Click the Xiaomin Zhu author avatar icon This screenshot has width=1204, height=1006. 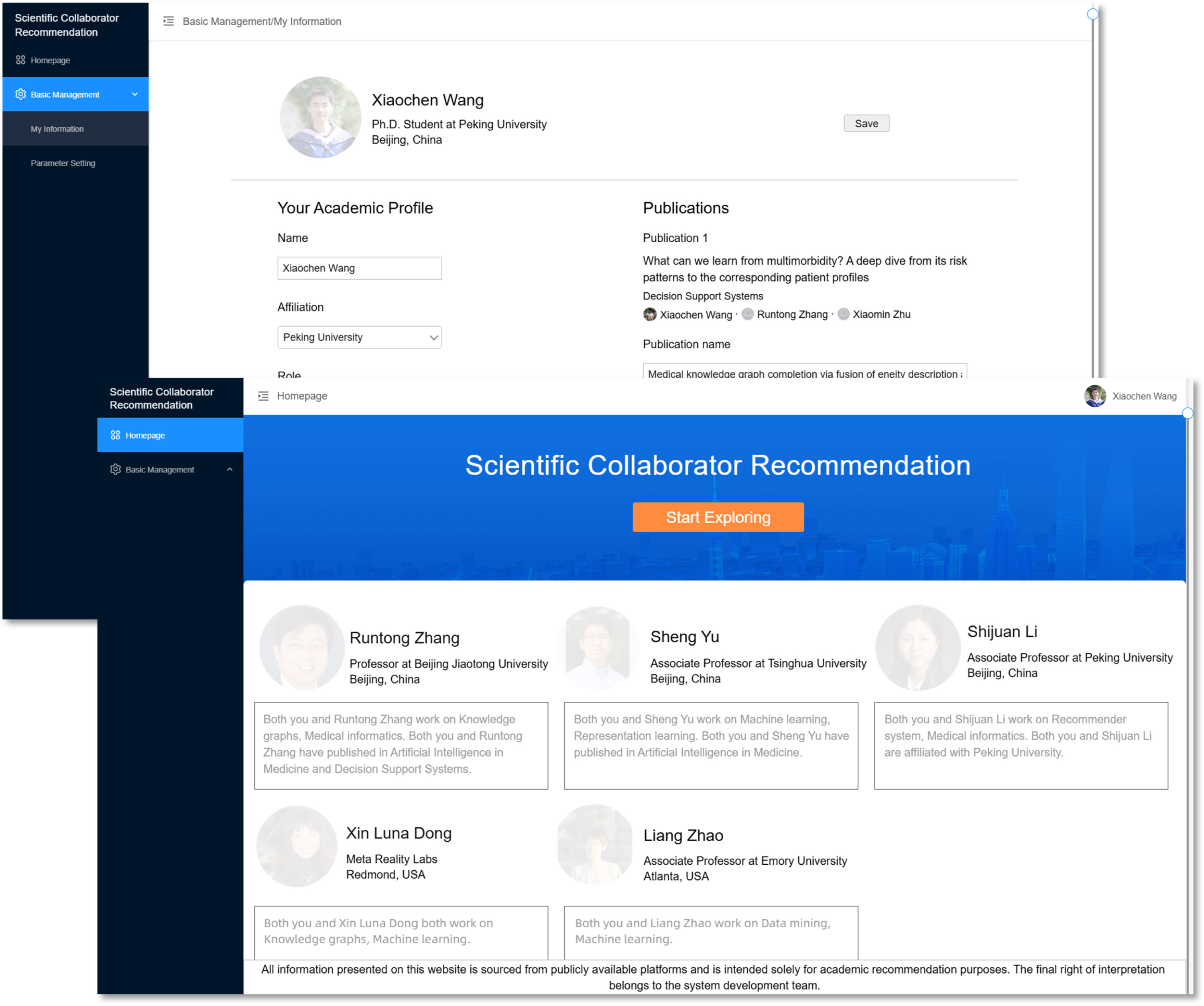coord(843,314)
